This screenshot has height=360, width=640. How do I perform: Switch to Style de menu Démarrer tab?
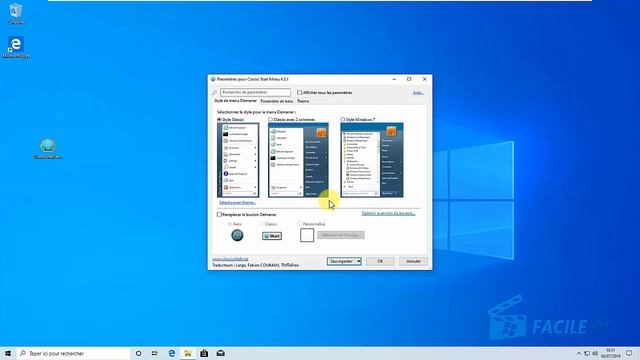tap(236, 101)
